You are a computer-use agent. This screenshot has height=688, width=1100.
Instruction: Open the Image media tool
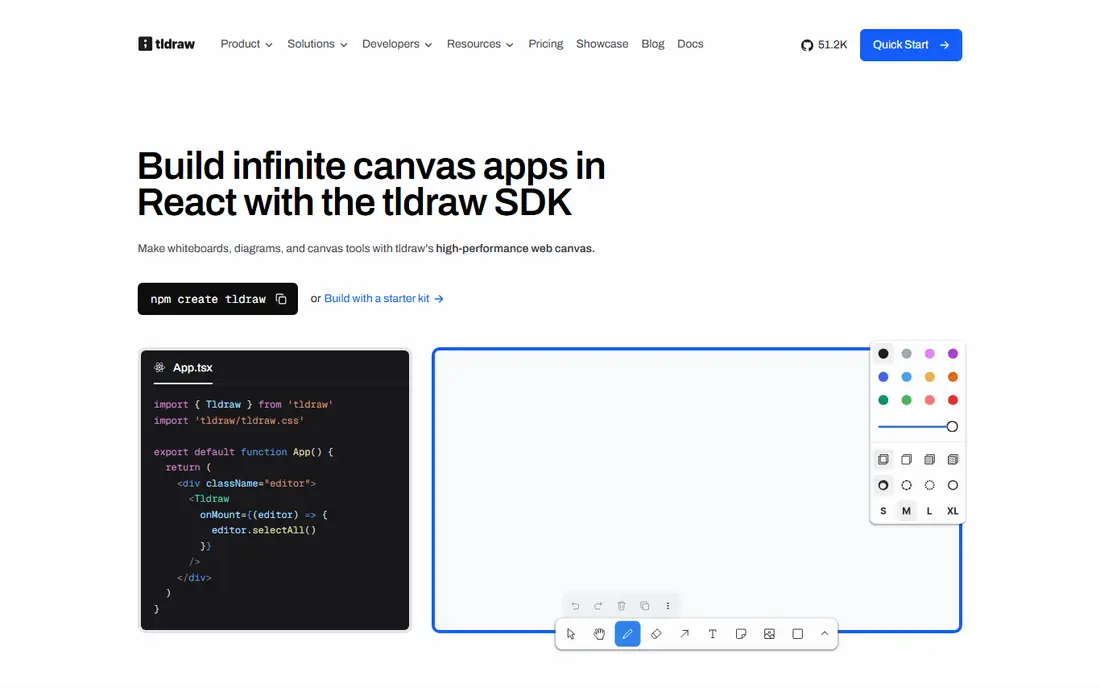pos(770,634)
